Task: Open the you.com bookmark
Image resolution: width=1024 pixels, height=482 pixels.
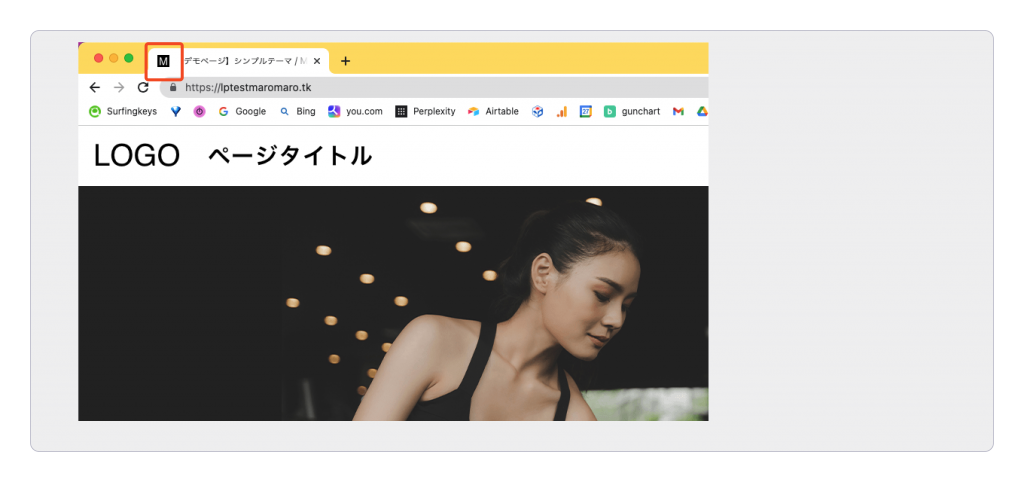Action: (x=355, y=111)
